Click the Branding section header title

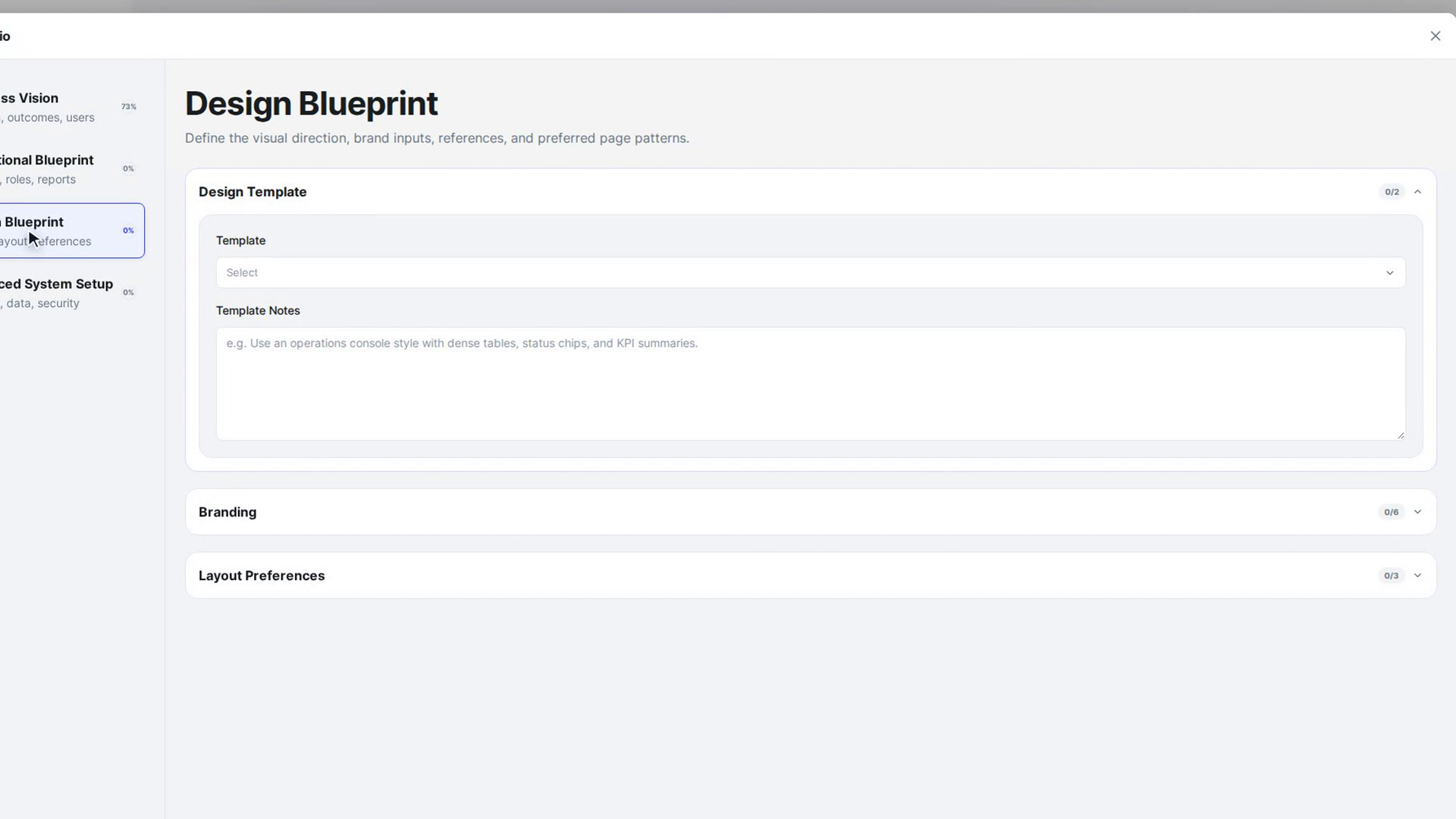click(227, 512)
